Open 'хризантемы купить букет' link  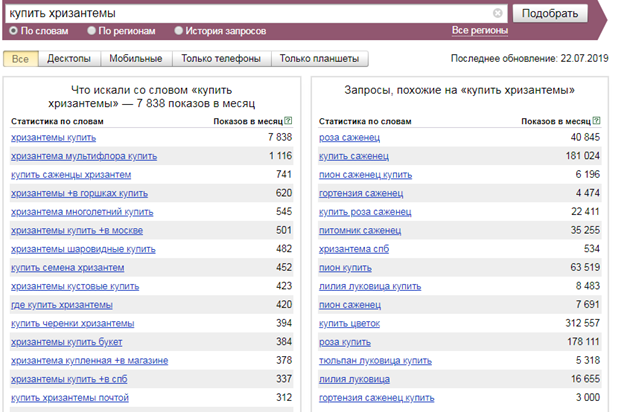(x=66, y=342)
